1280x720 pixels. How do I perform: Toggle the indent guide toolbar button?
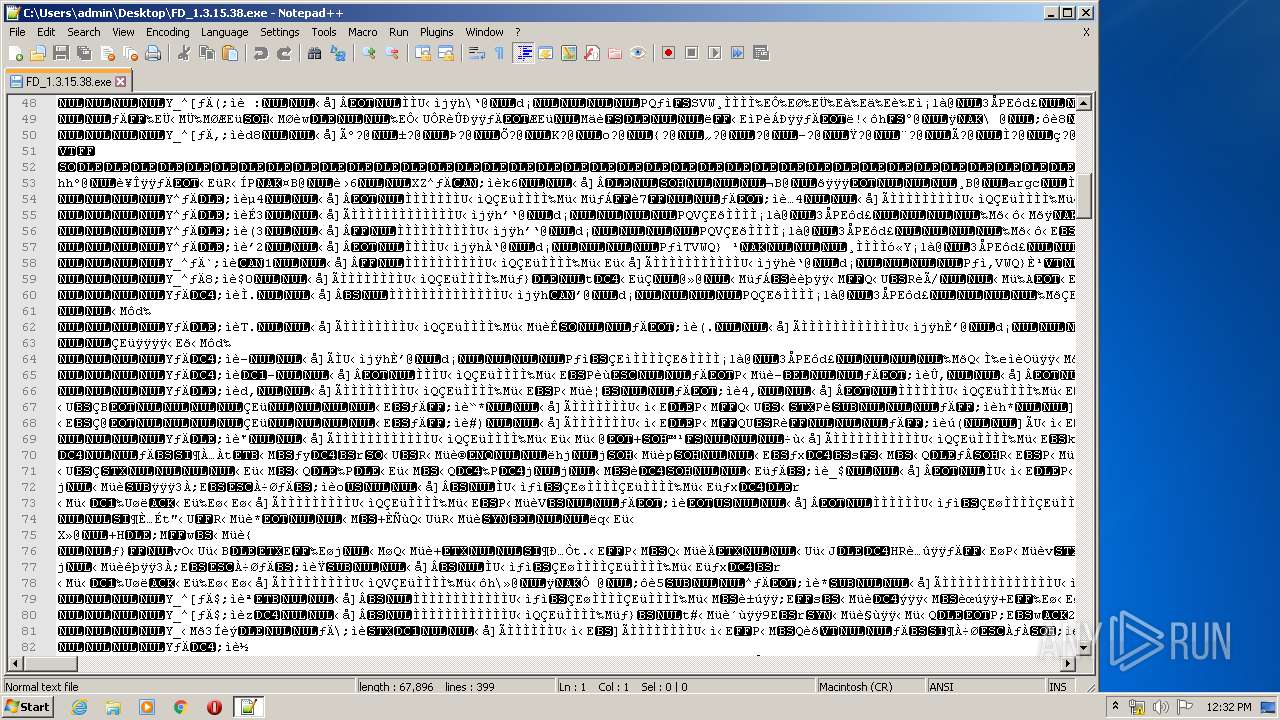pos(523,53)
